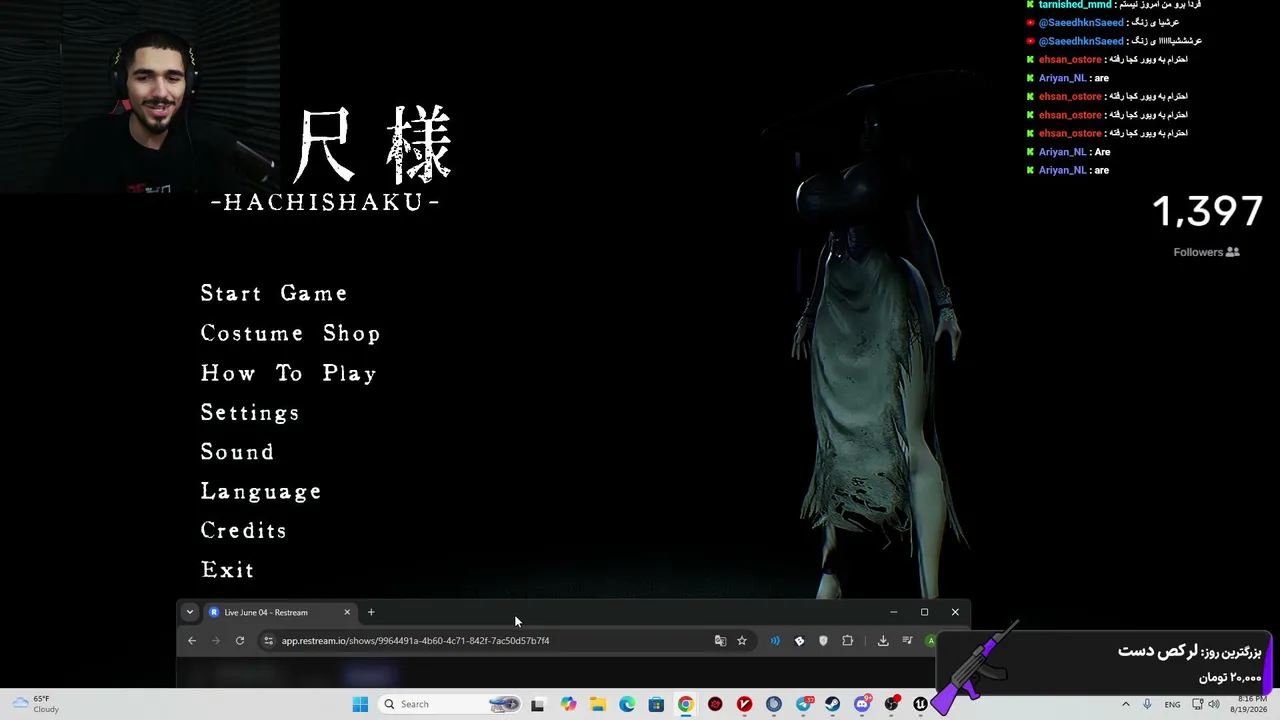The height and width of the screenshot is (720, 1280).
Task: Open File Explorer from the taskbar
Action: [x=597, y=704]
